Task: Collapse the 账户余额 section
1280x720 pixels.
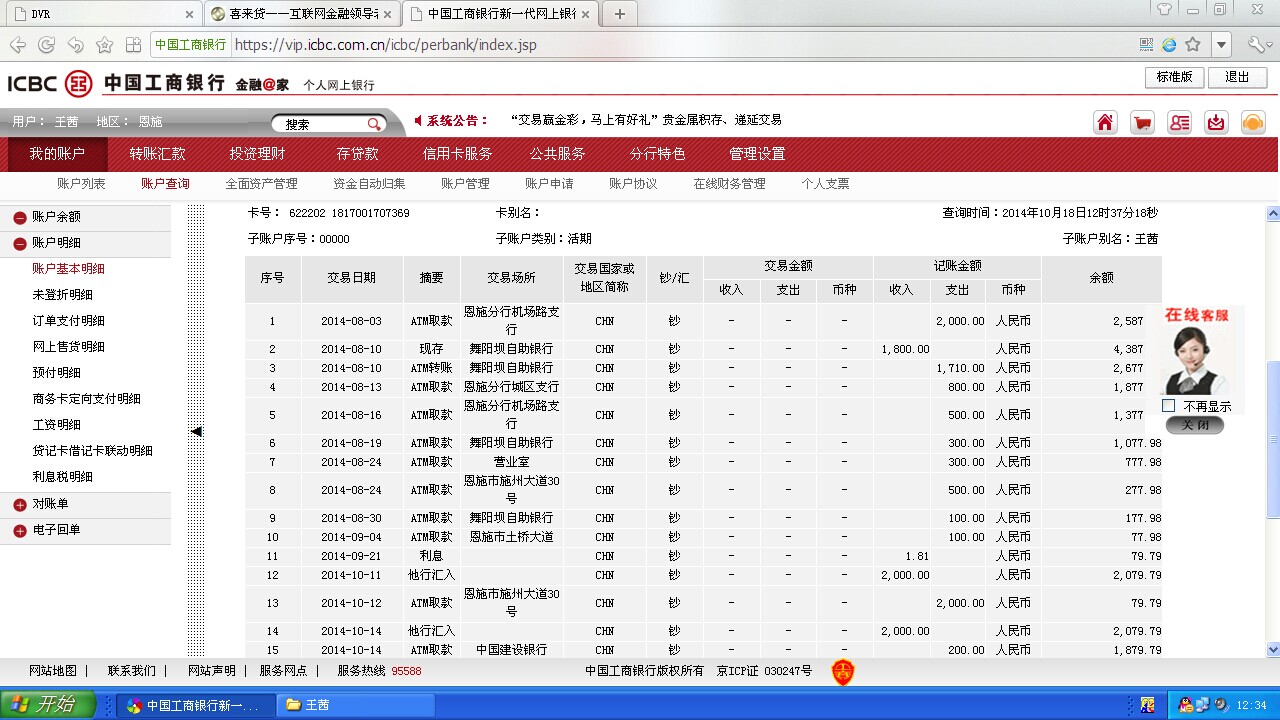Action: click(20, 217)
